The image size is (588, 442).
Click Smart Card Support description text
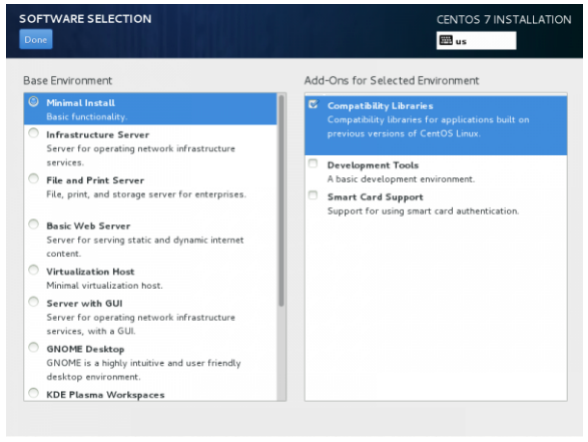(423, 211)
